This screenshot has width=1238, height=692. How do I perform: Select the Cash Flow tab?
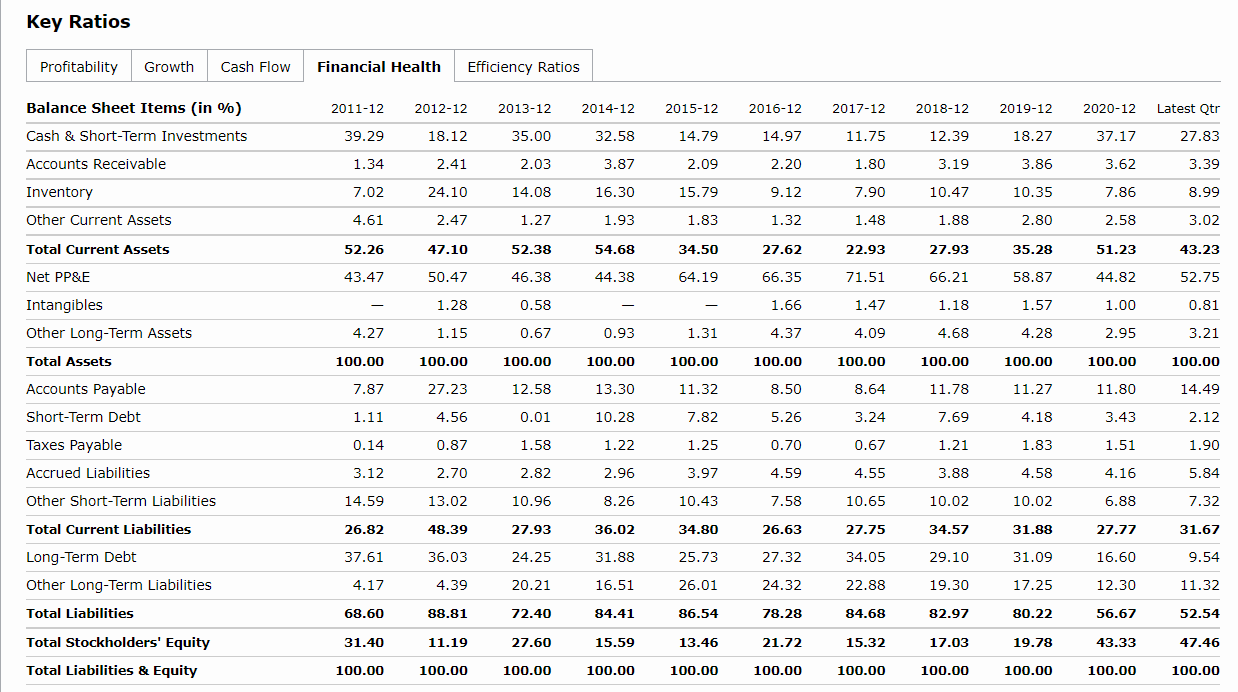pos(255,67)
